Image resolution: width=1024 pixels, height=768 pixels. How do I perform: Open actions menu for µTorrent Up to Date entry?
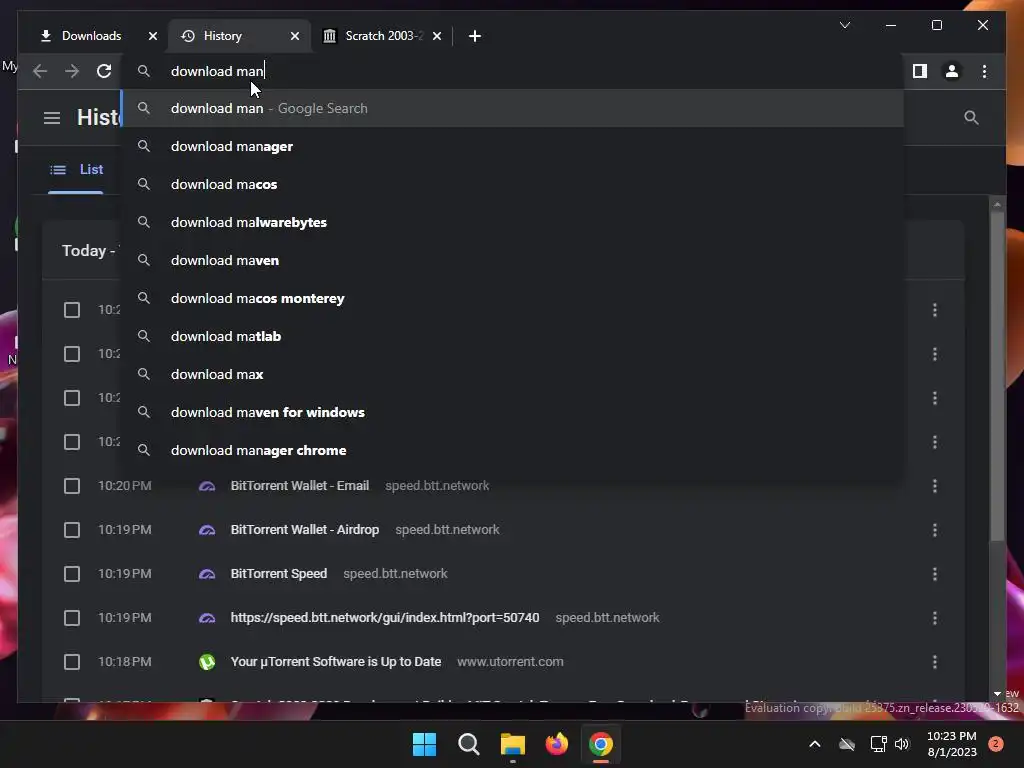point(935,662)
